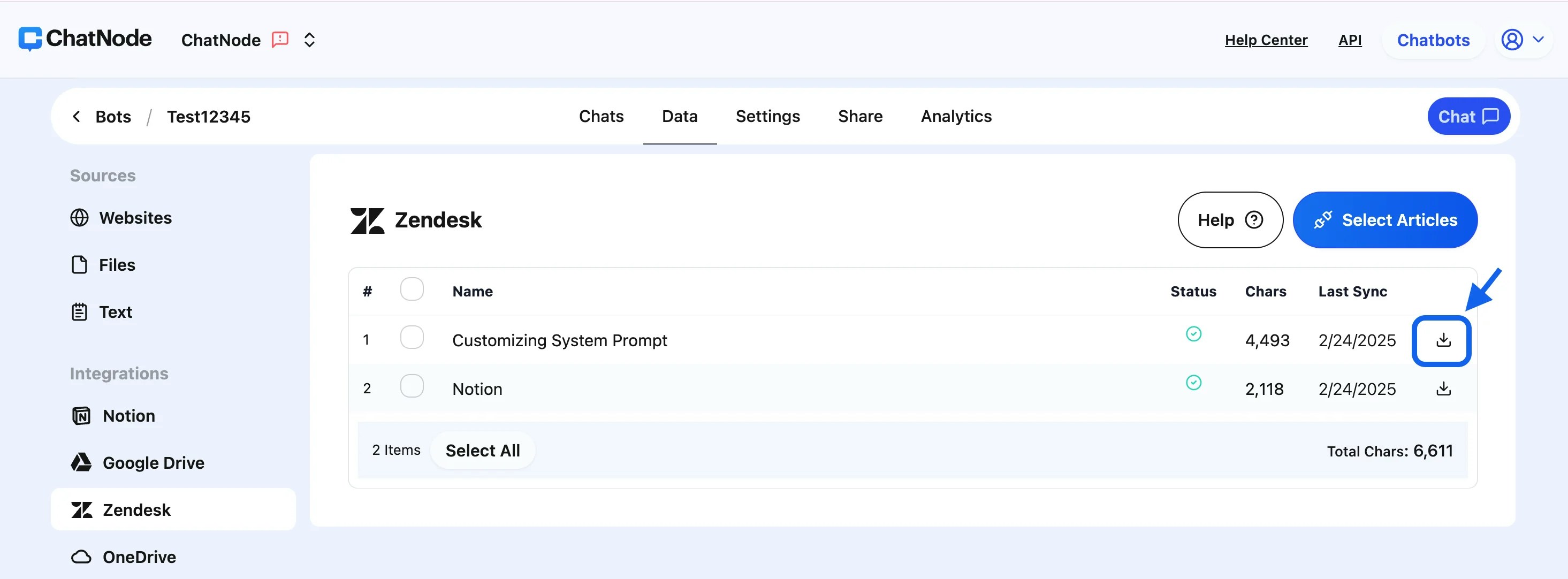Viewport: 1568px width, 579px height.
Task: Select the Websites source icon
Action: tap(80, 217)
